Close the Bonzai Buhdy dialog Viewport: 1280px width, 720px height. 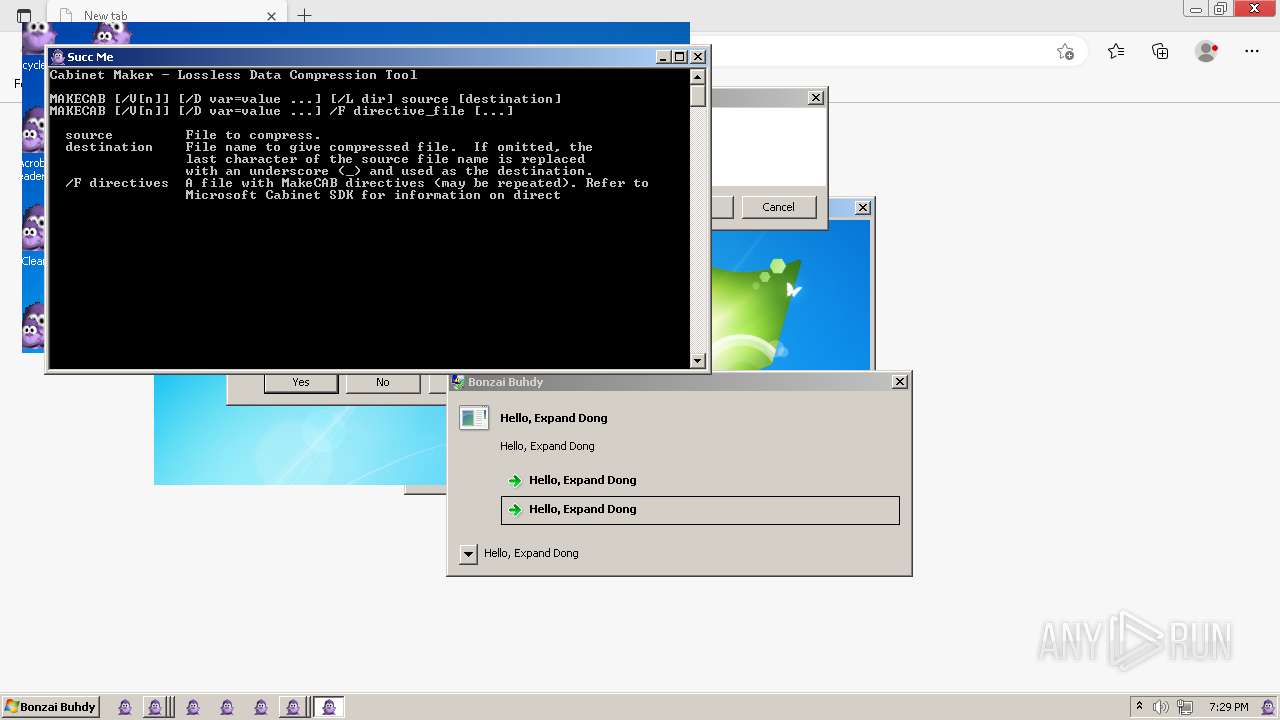899,382
